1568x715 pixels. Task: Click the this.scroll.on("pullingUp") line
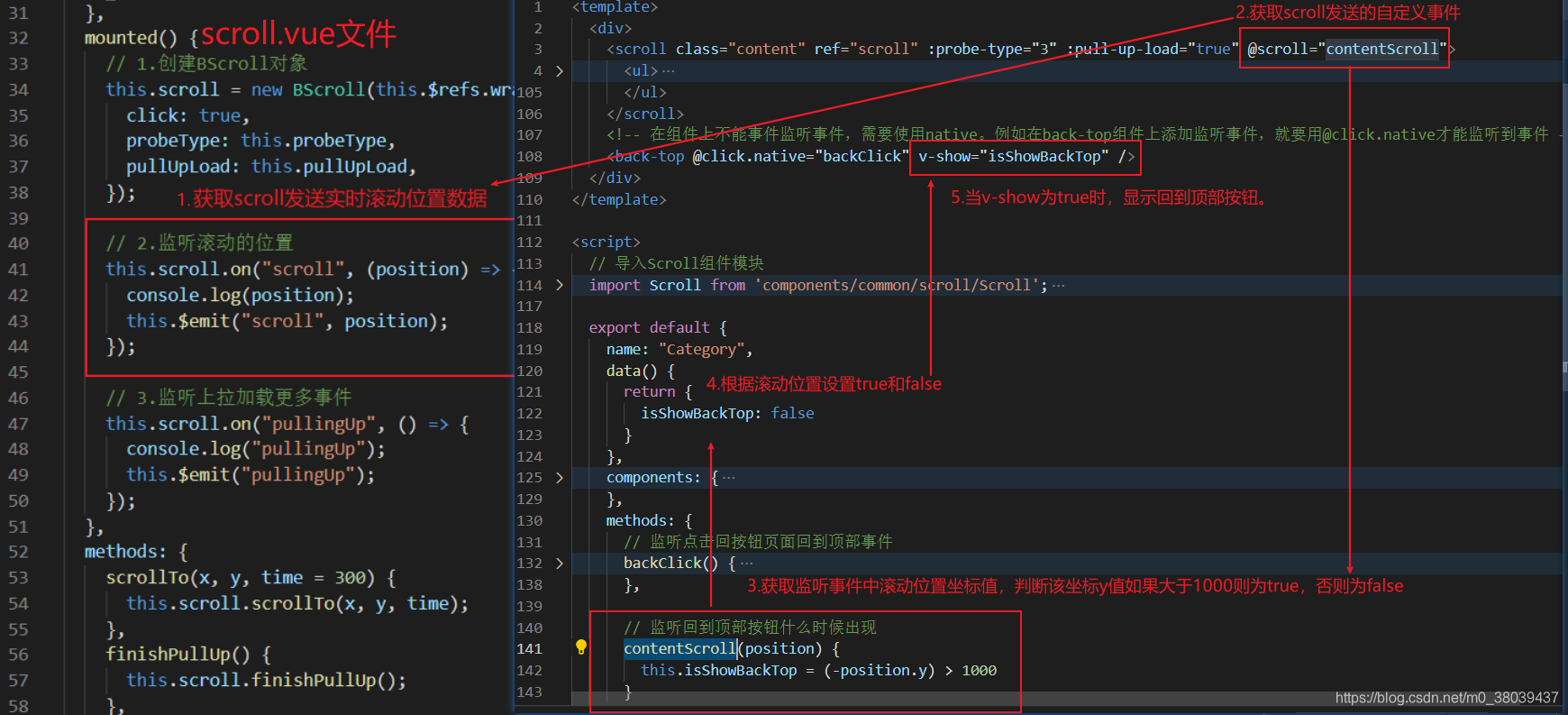[x=287, y=424]
